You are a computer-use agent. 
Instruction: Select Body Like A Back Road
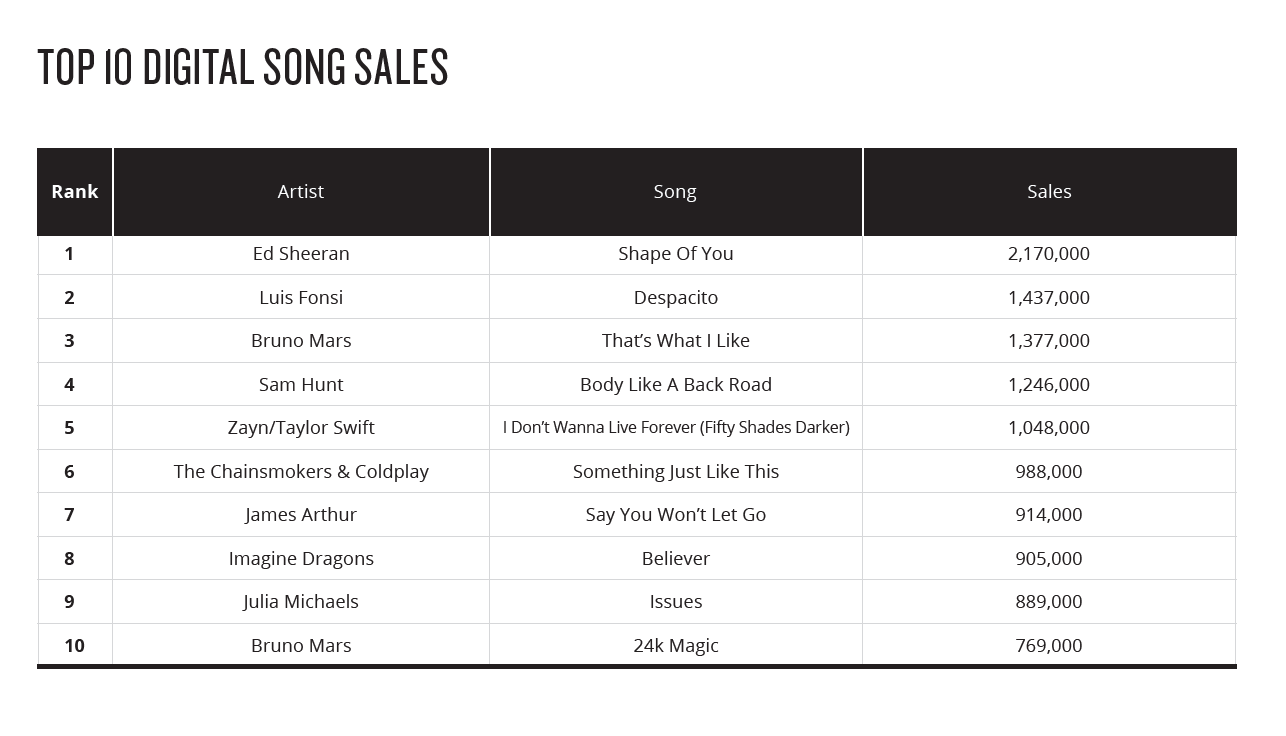676,385
